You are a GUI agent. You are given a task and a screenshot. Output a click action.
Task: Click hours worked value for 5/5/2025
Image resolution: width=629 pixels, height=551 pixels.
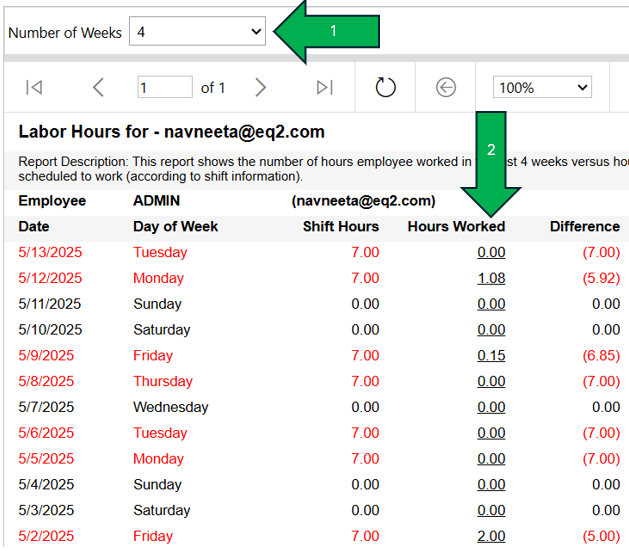[490, 459]
